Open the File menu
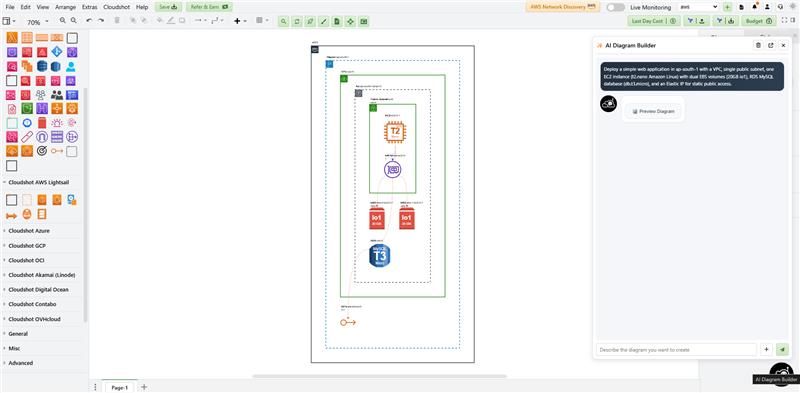800x393 pixels. 10,7
